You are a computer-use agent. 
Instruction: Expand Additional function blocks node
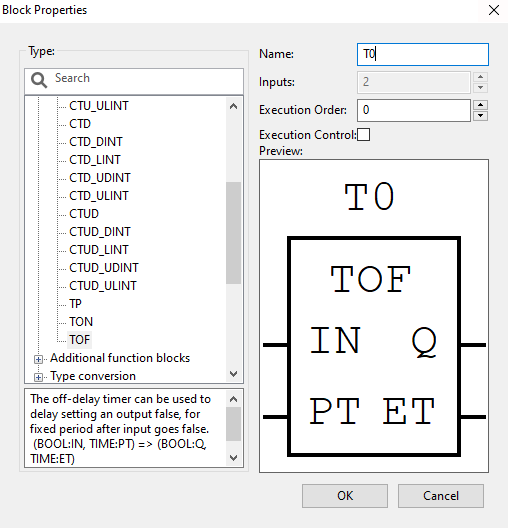[x=38, y=360]
